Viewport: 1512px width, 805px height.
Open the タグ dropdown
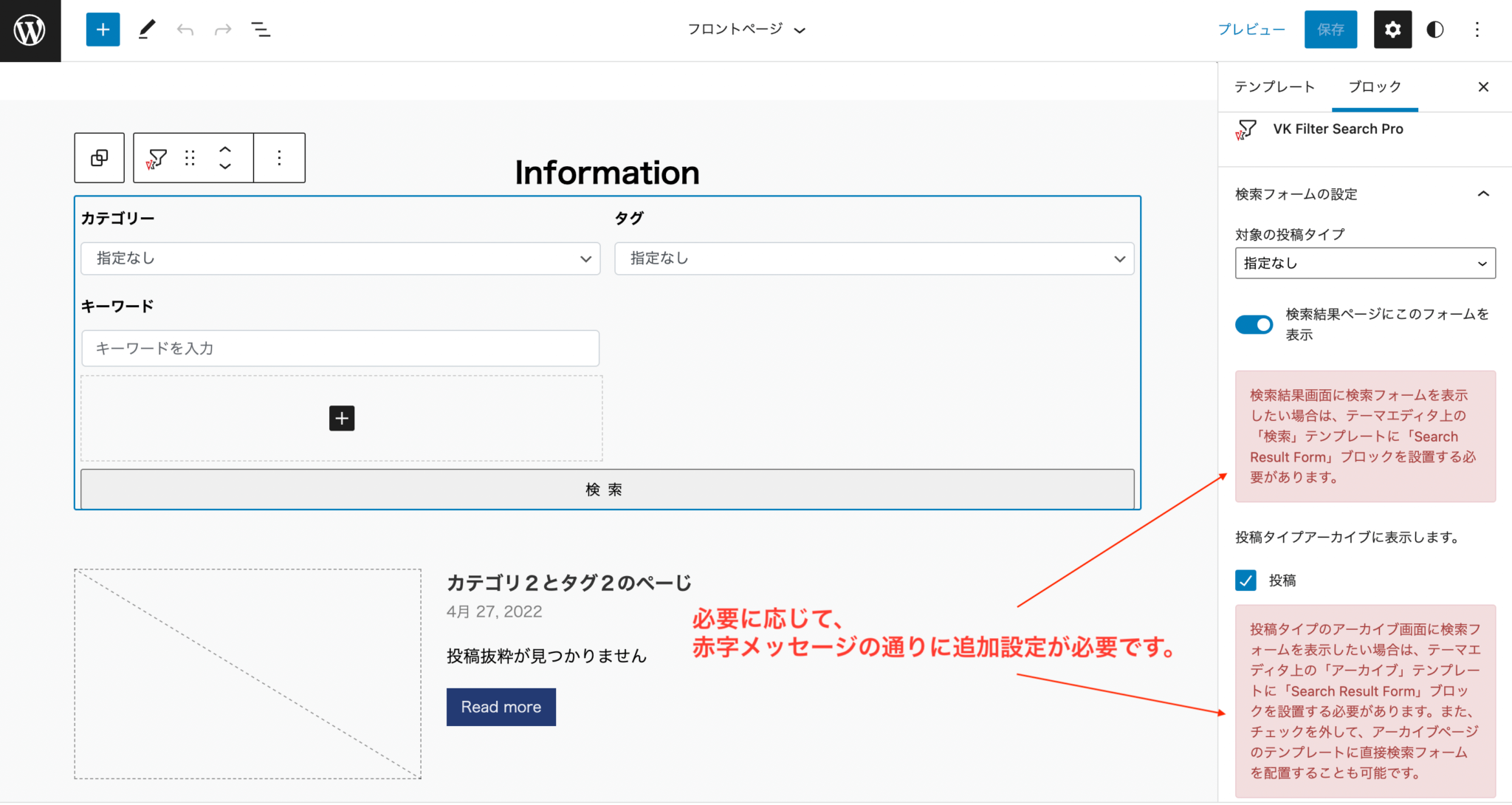pyautogui.click(x=873, y=258)
